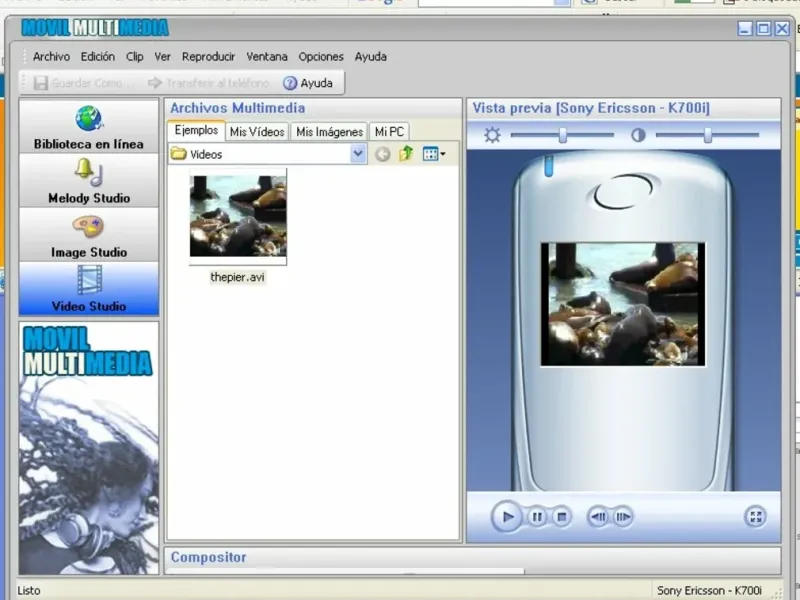
Task: Stop the video playback
Action: click(x=562, y=517)
